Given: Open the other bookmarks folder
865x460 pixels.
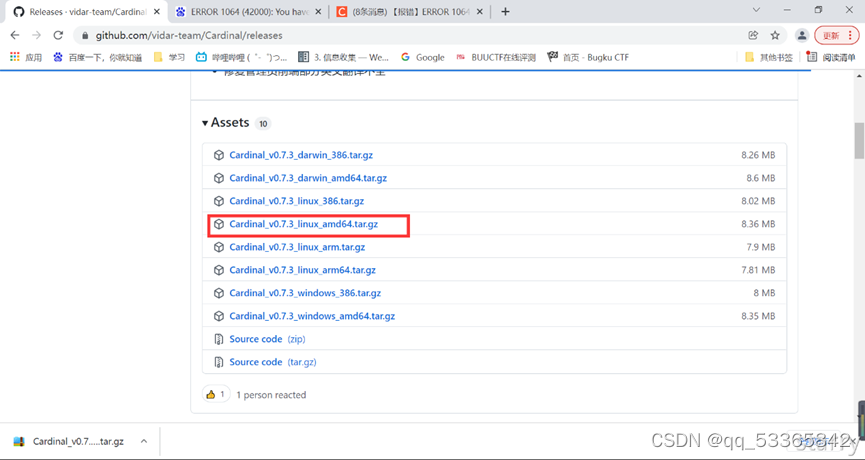Looking at the screenshot, I should [768, 57].
